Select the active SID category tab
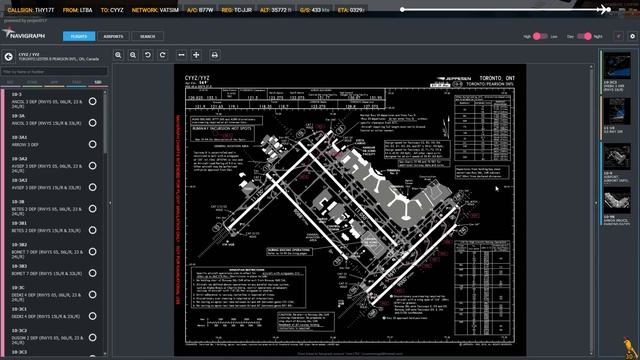640x360 pixels. pos(98,83)
